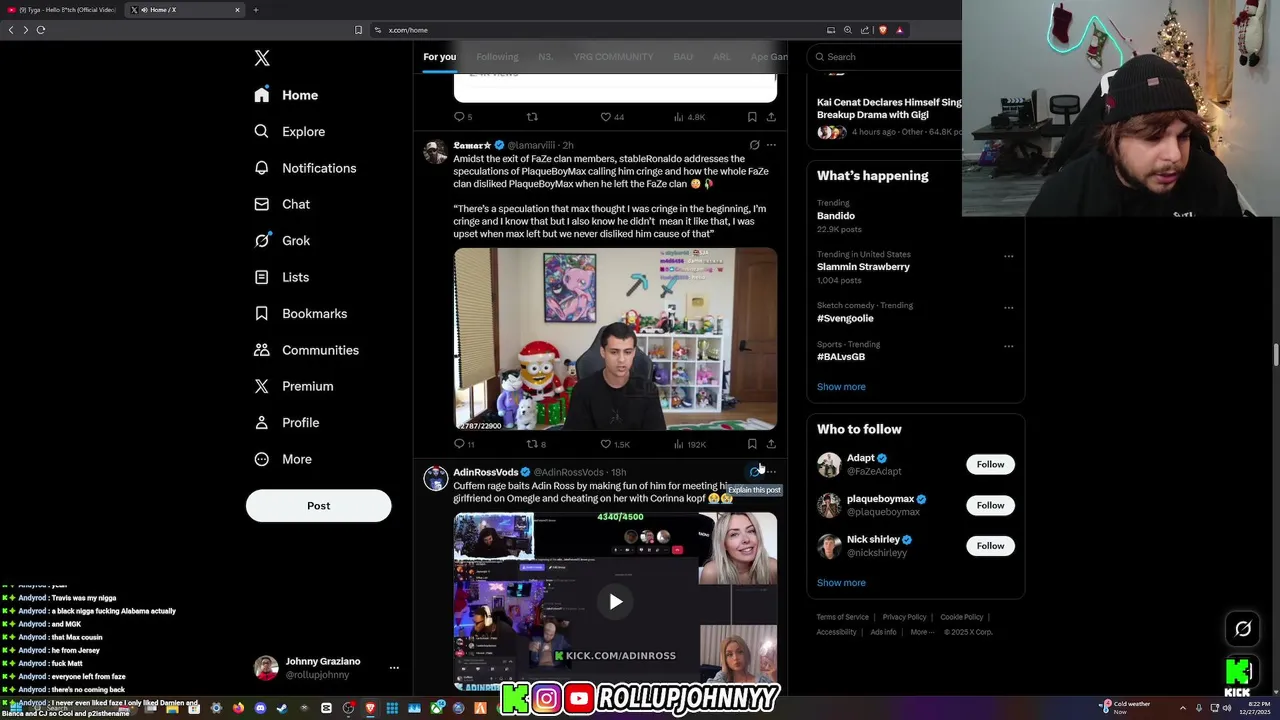Image resolution: width=1280 pixels, height=720 pixels.
Task: Open Lamar's profile avatar
Action: (x=435, y=151)
